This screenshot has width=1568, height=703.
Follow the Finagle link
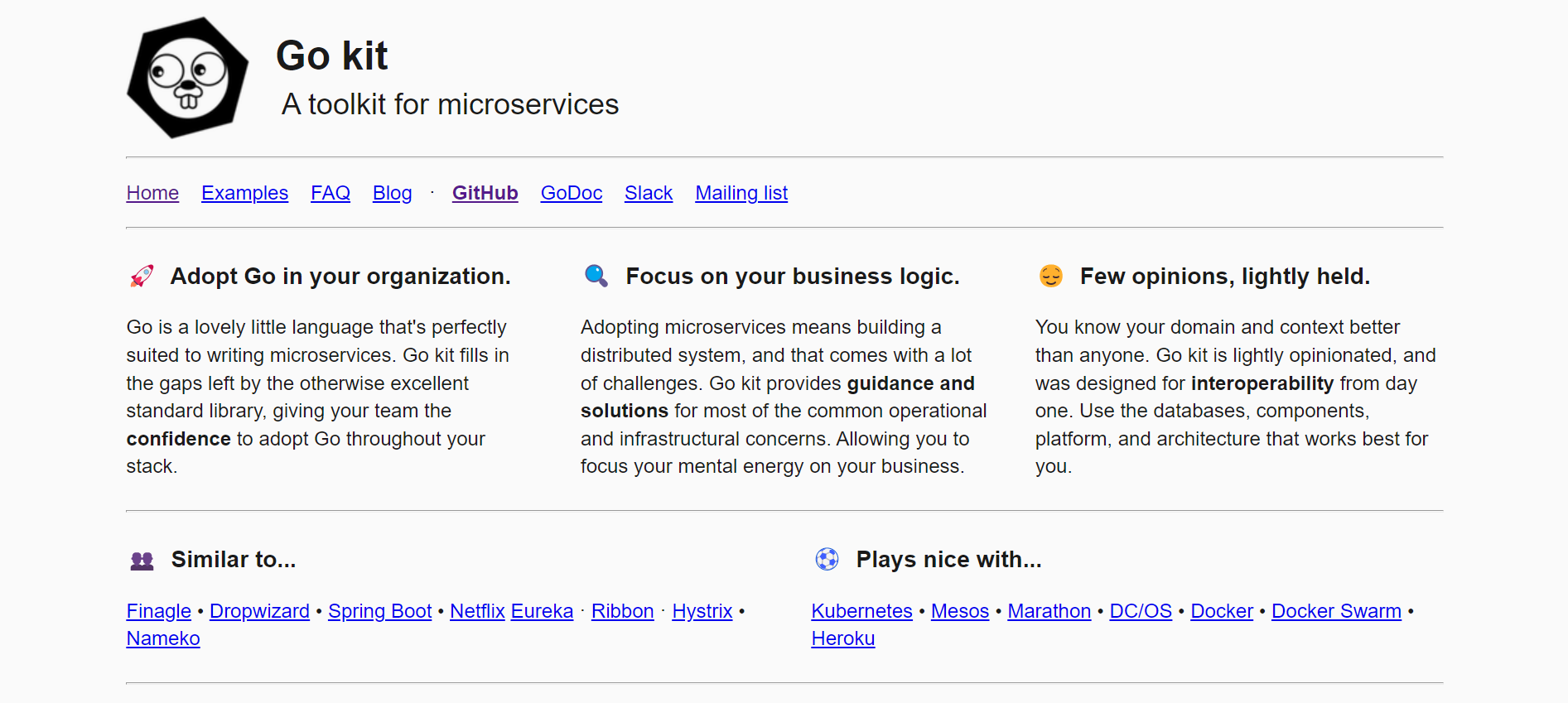[x=159, y=611]
